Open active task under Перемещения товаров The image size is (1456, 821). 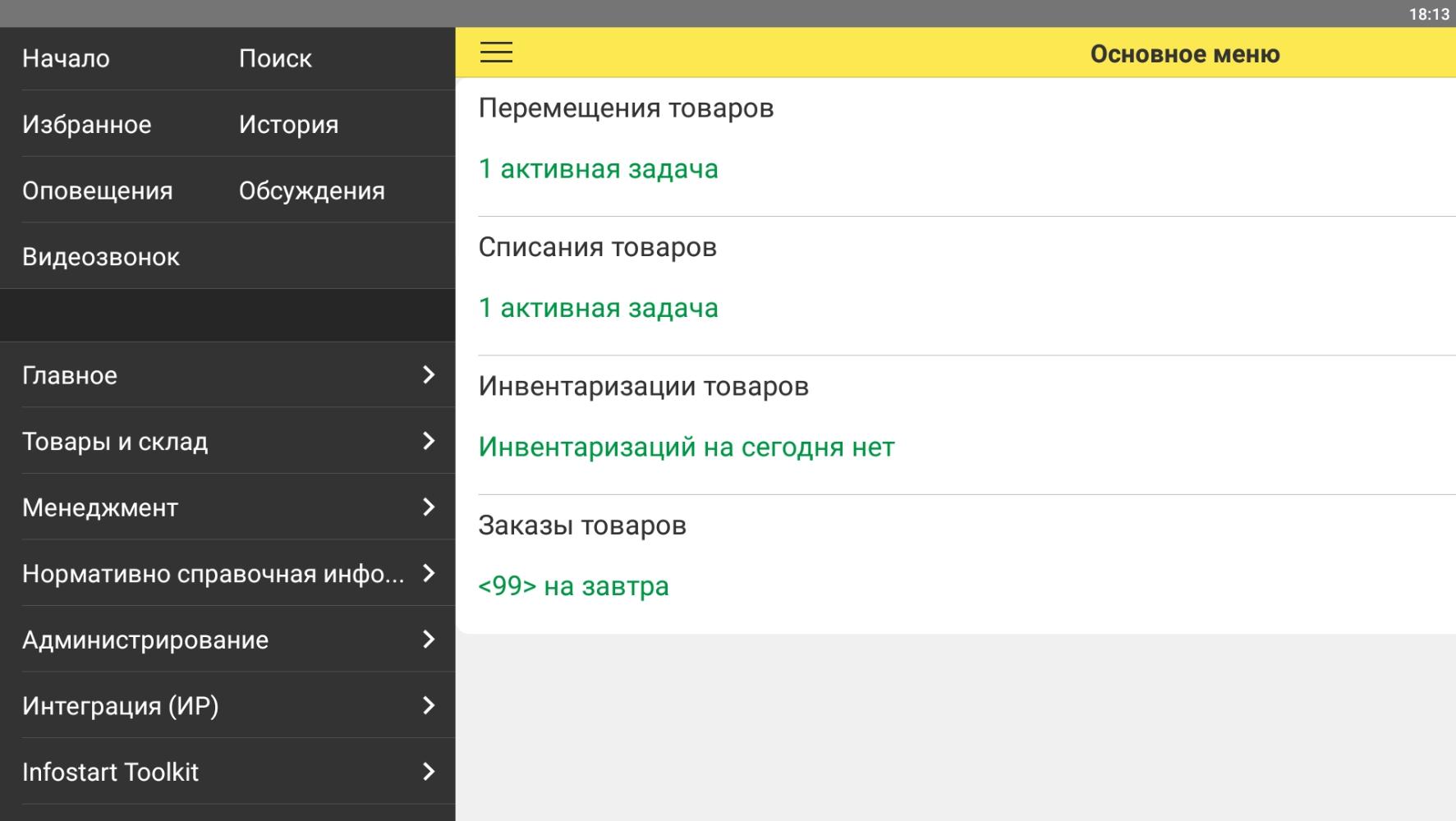point(599,169)
